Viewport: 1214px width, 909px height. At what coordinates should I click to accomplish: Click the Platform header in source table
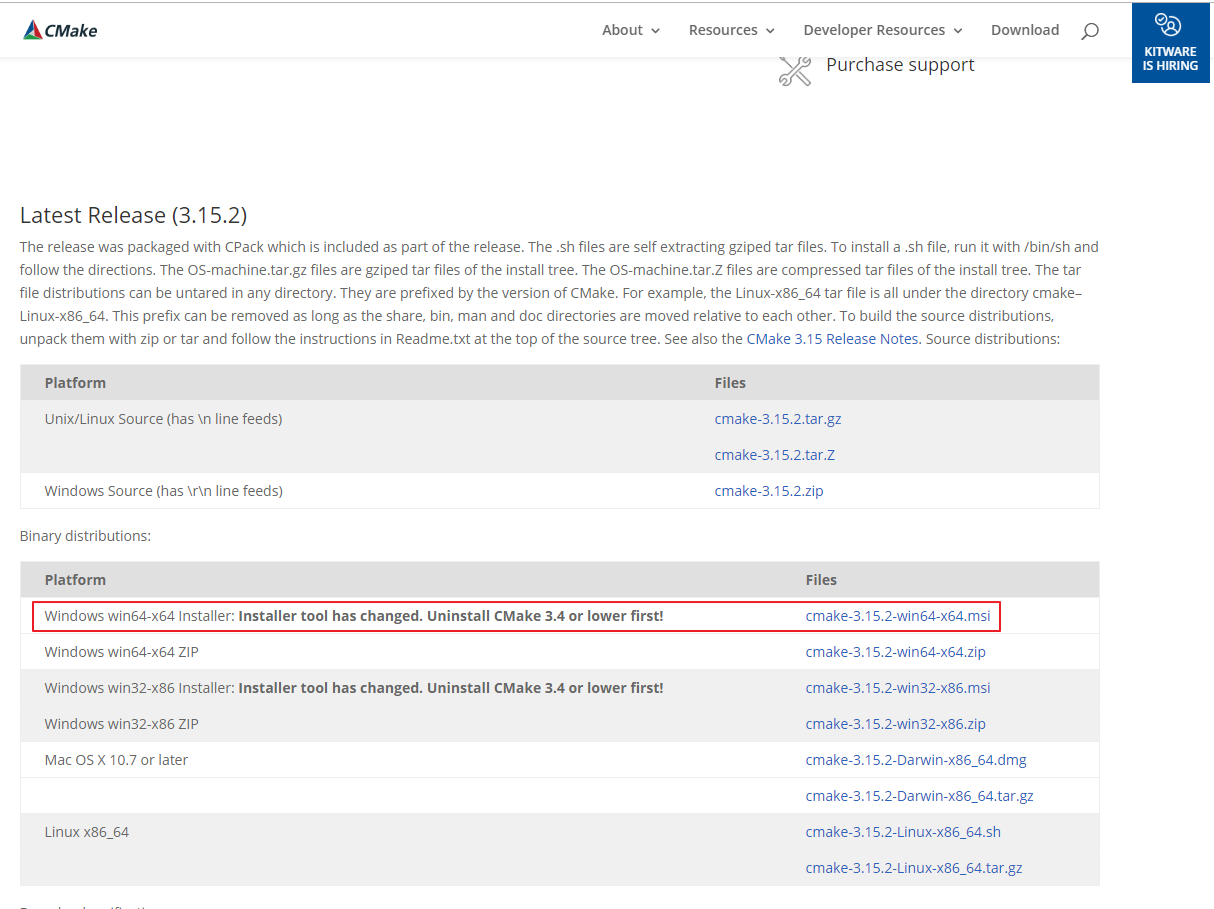(x=75, y=383)
